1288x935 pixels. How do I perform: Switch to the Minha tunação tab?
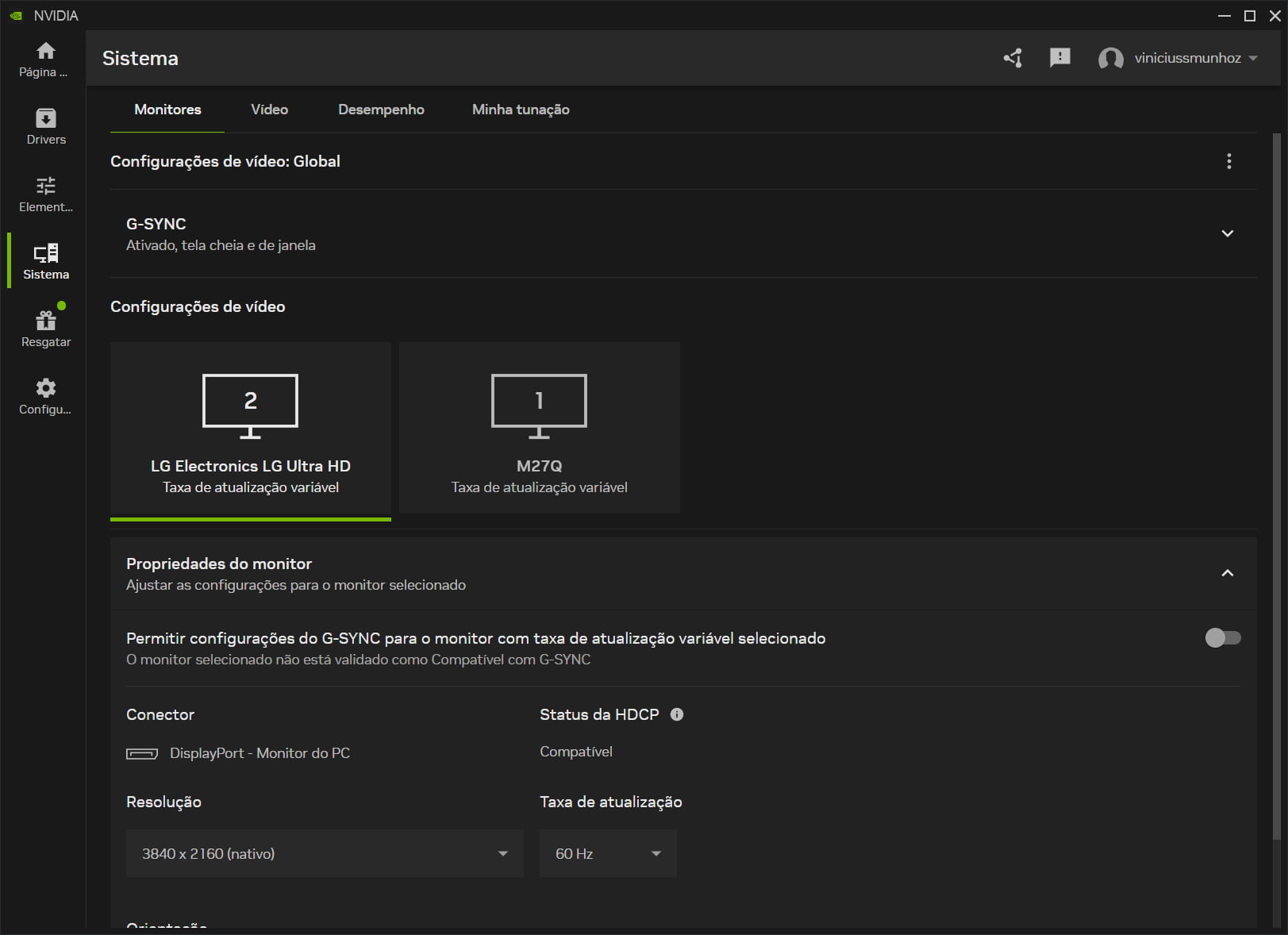[x=521, y=110]
